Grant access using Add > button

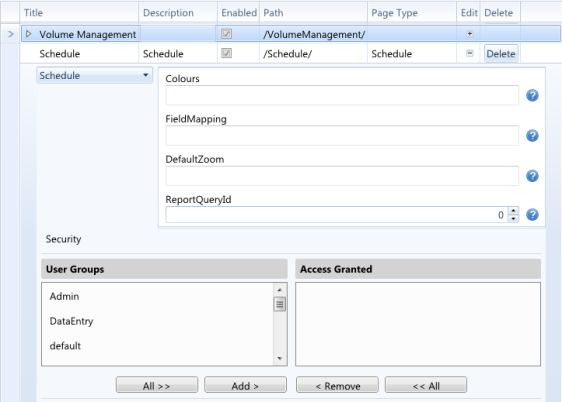(x=245, y=385)
